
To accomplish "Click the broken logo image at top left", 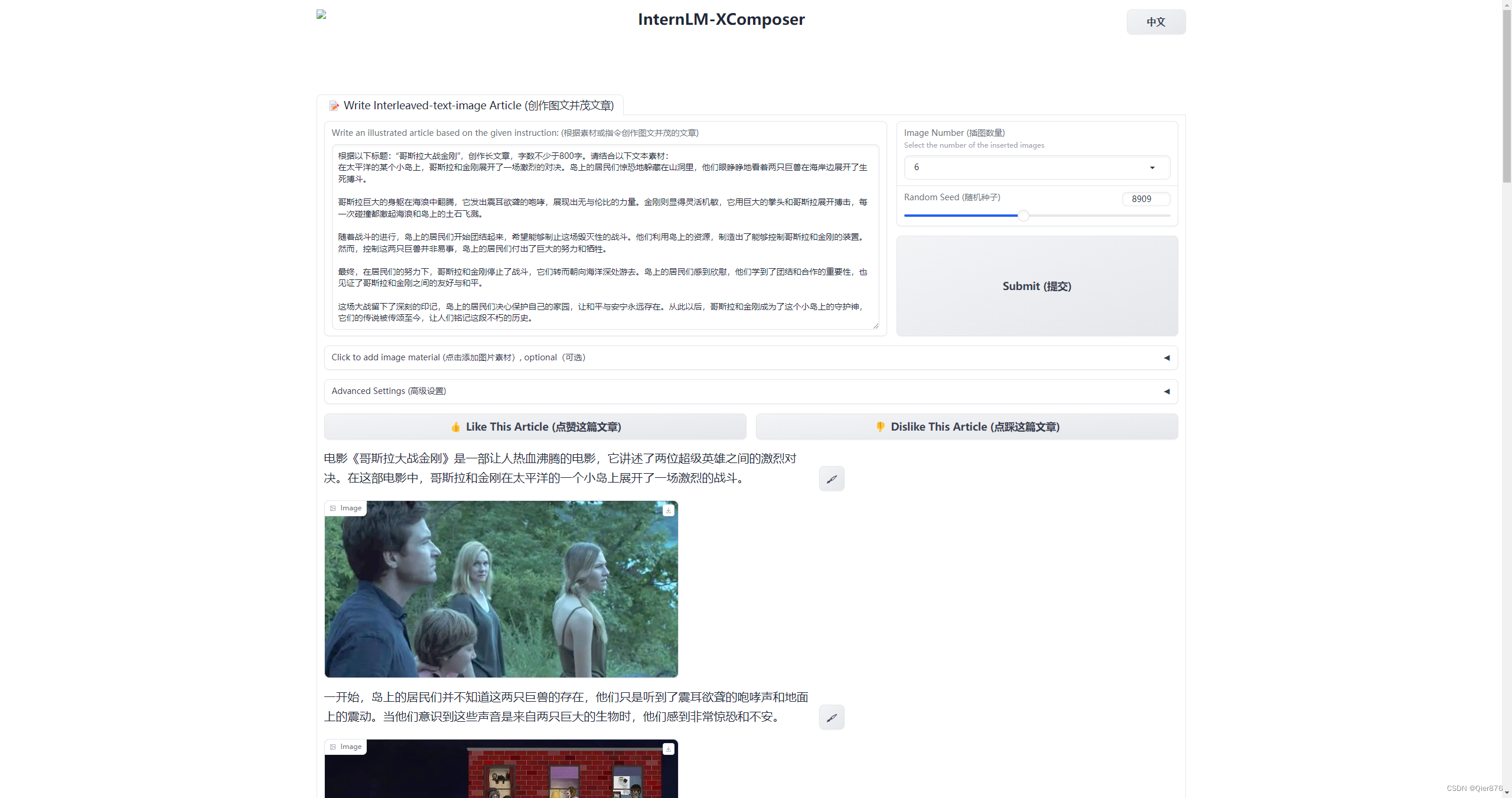I will 321,14.
